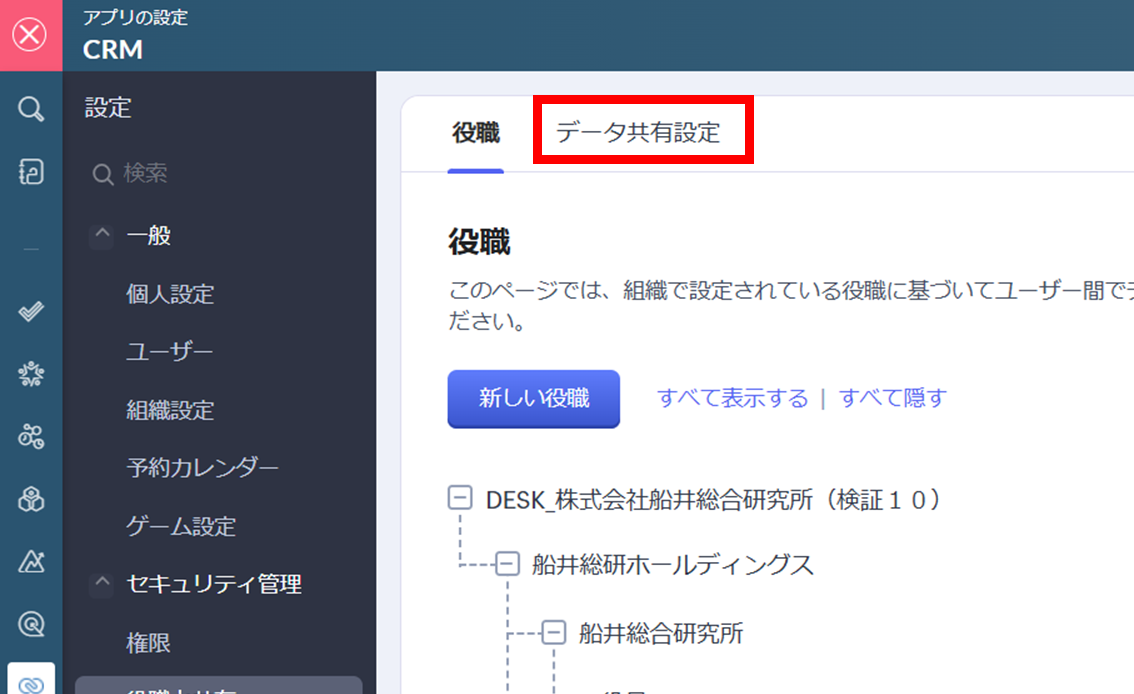
Task: Collapse the 船井総合研究所 tree node
Action: (554, 632)
